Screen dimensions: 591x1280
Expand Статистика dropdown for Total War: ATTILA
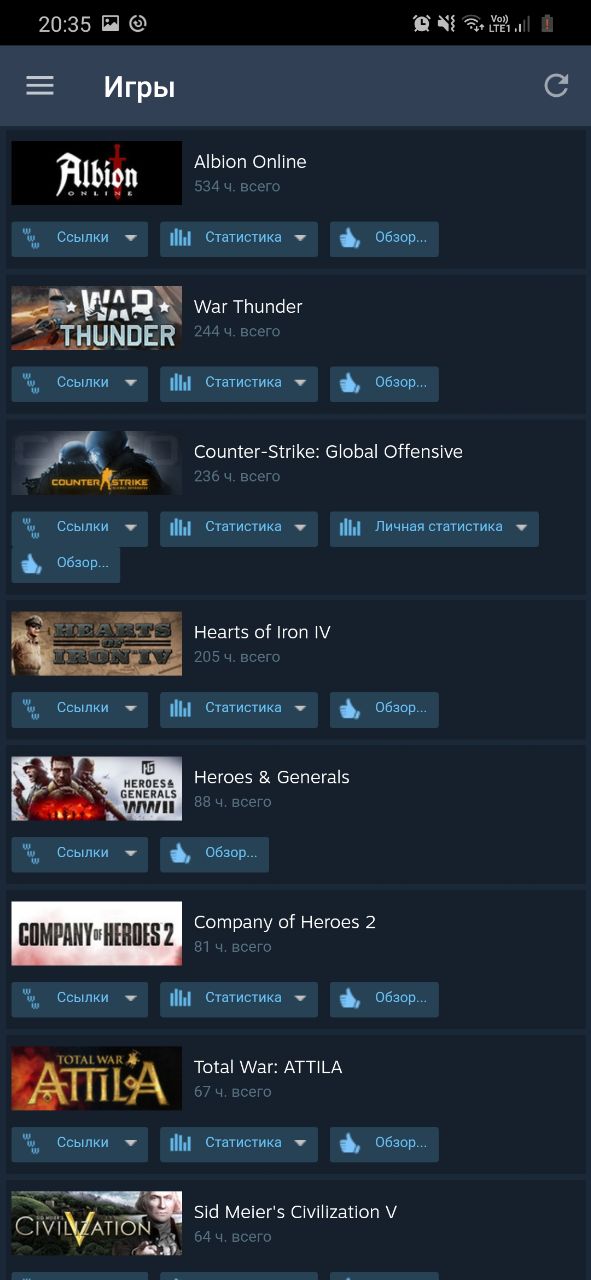pos(300,1143)
